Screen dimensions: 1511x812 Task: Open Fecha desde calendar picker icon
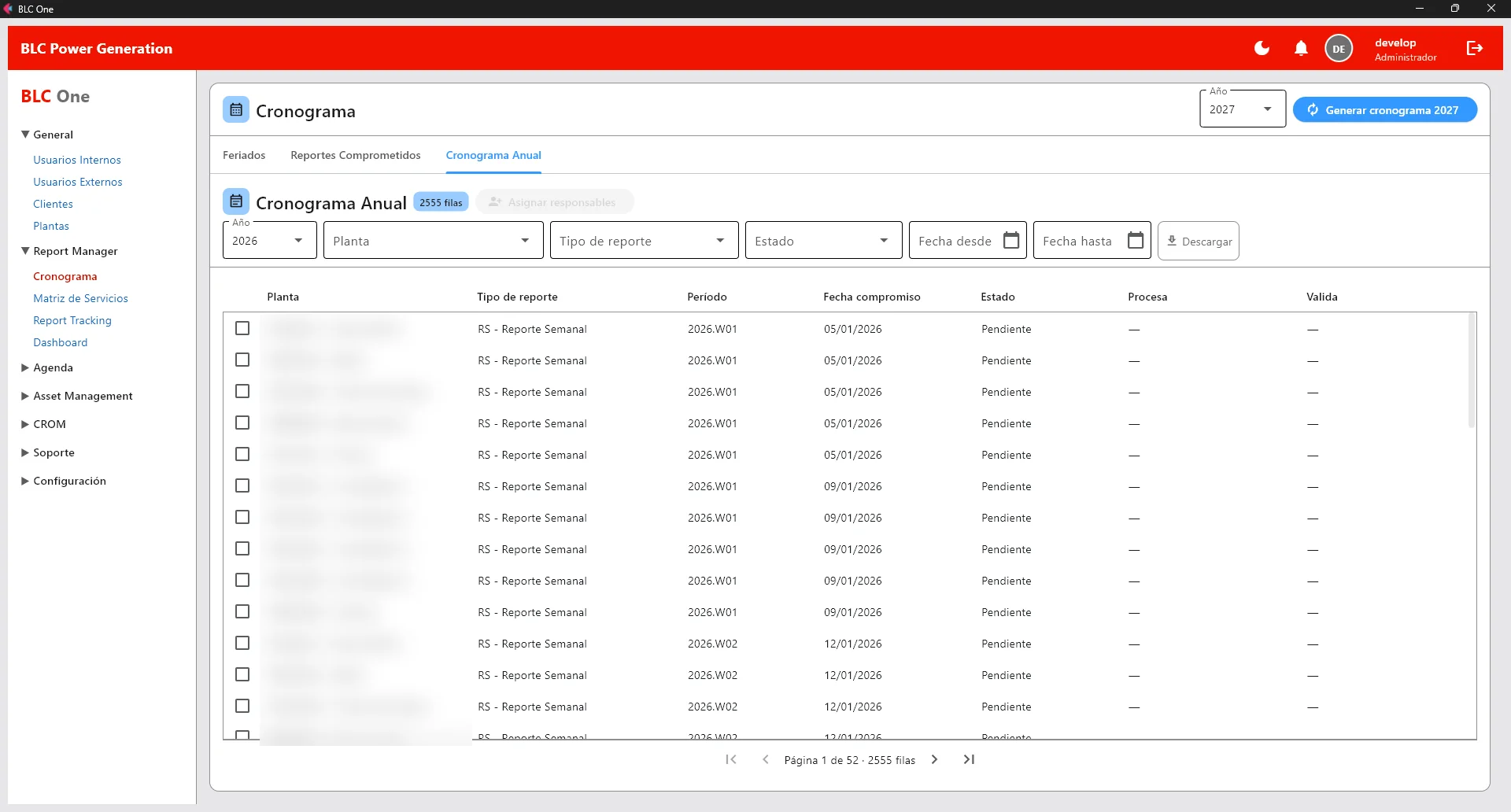1011,240
